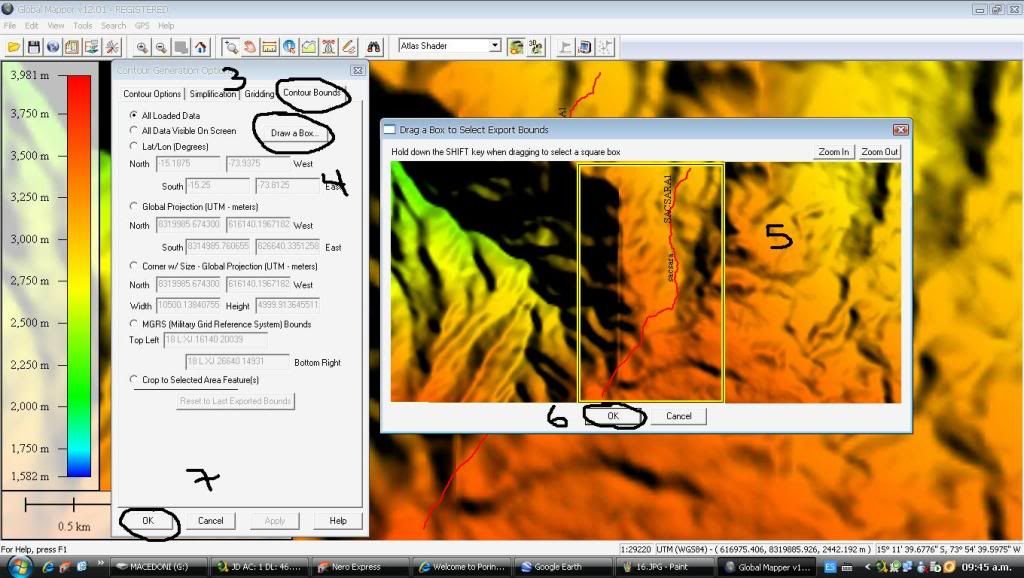Image resolution: width=1024 pixels, height=578 pixels.
Task: Click the MGRS Top Left field
Action: coord(215,340)
